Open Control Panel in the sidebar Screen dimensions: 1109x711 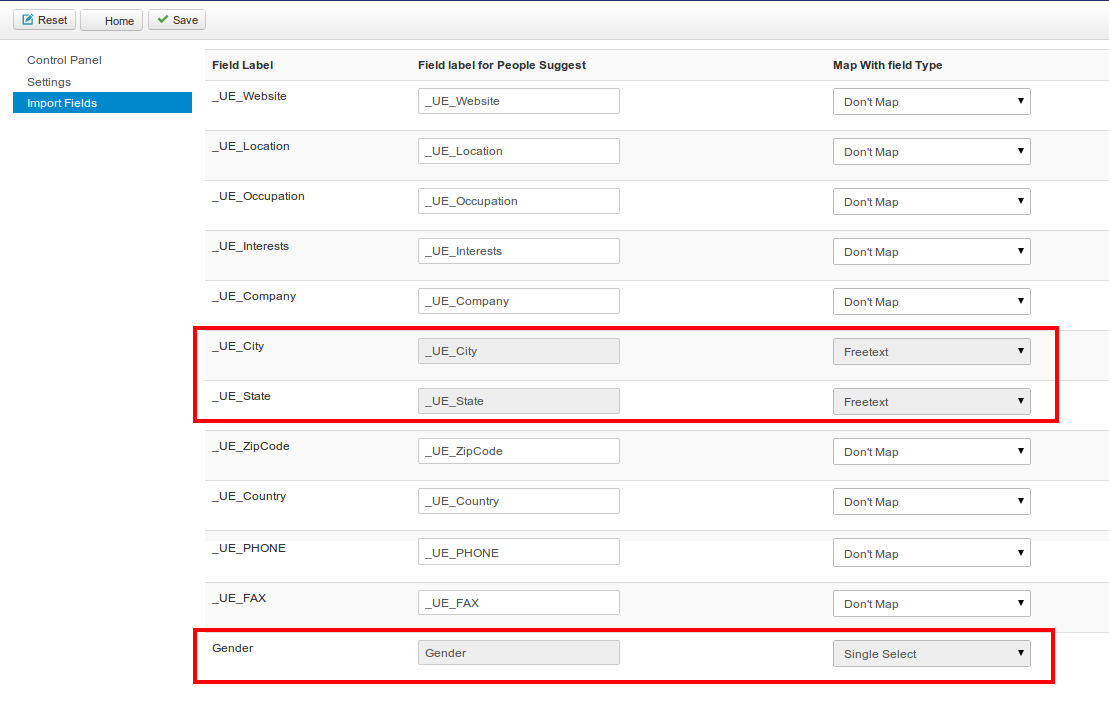pos(64,60)
